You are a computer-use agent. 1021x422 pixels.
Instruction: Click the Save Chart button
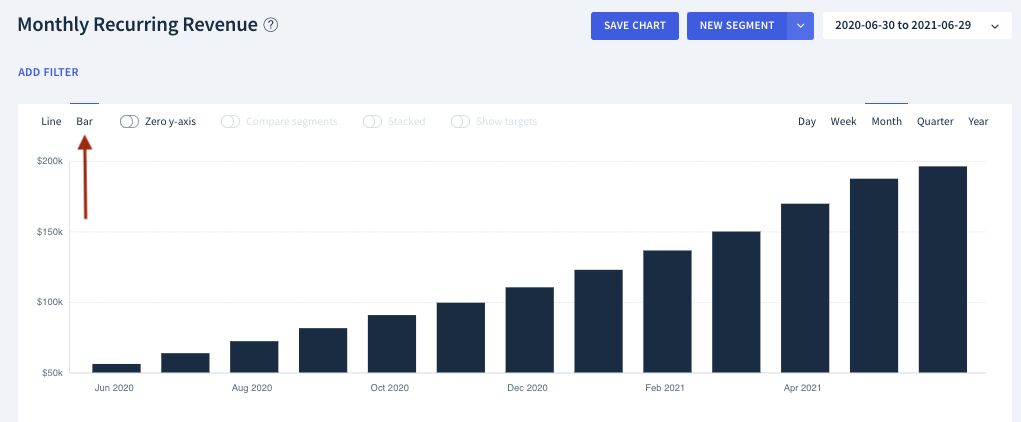coord(635,26)
